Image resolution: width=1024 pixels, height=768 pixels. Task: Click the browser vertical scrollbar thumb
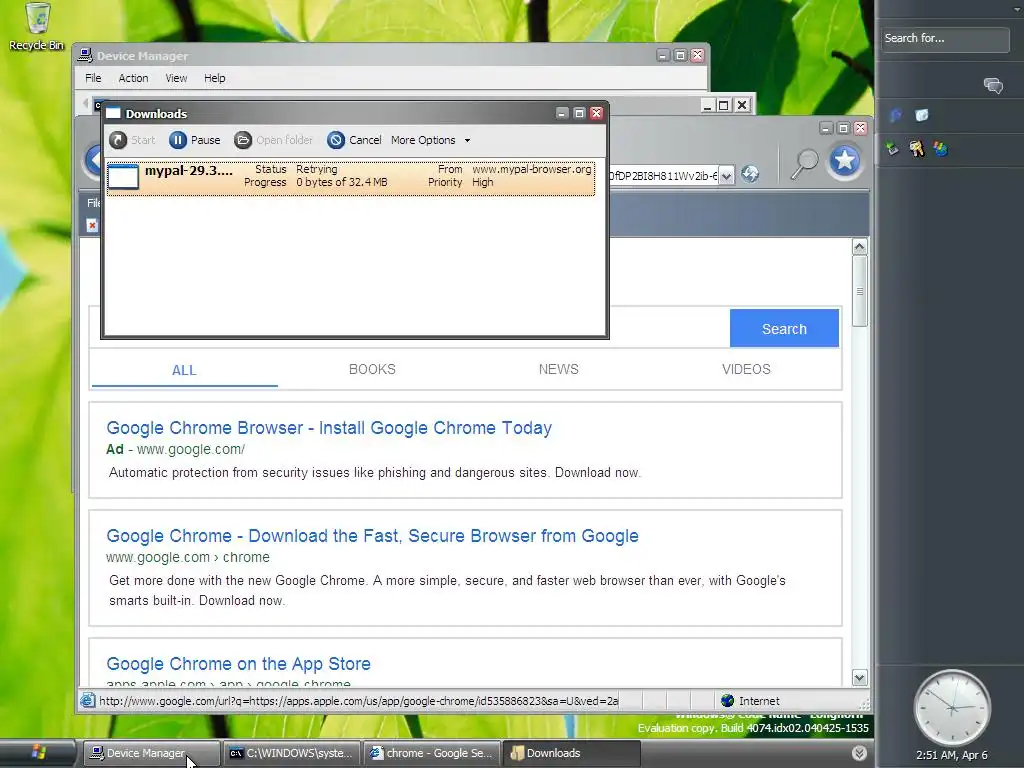(859, 291)
